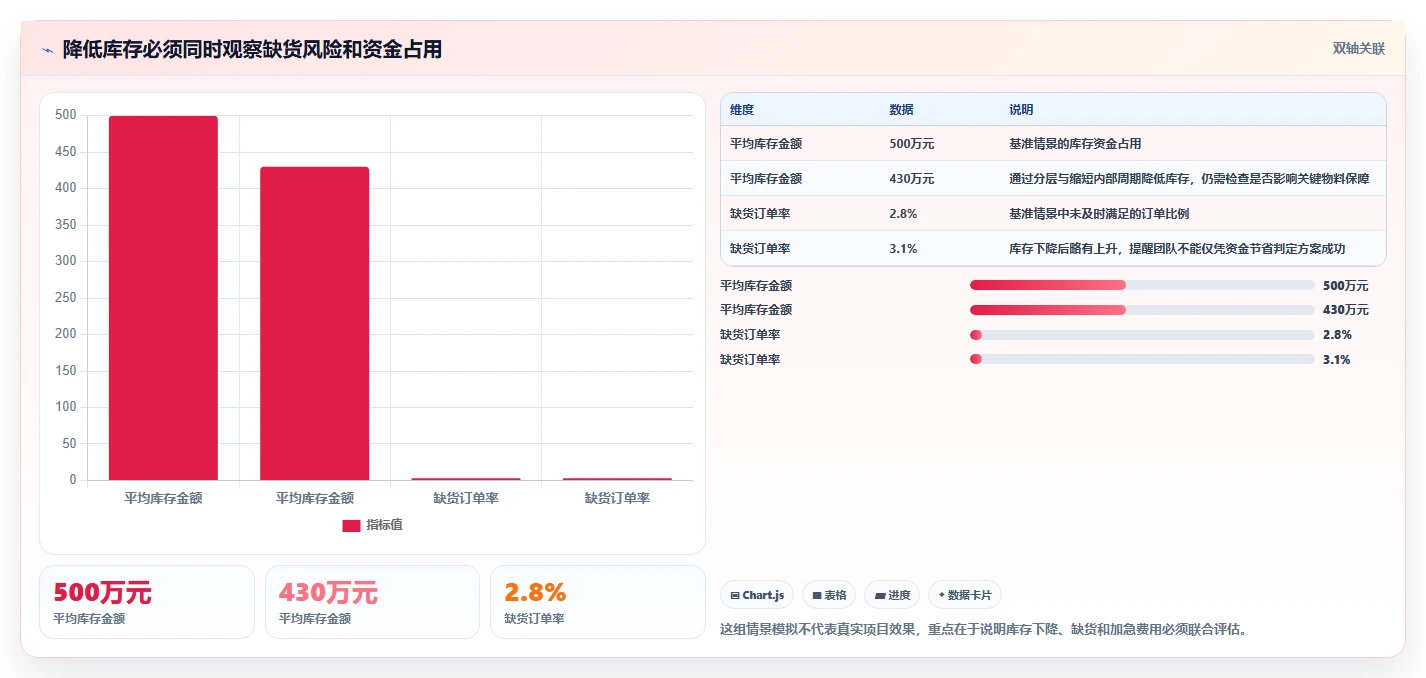Click the description 基准情景的库存资金占用
1426x678 pixels.
pos(1075,144)
